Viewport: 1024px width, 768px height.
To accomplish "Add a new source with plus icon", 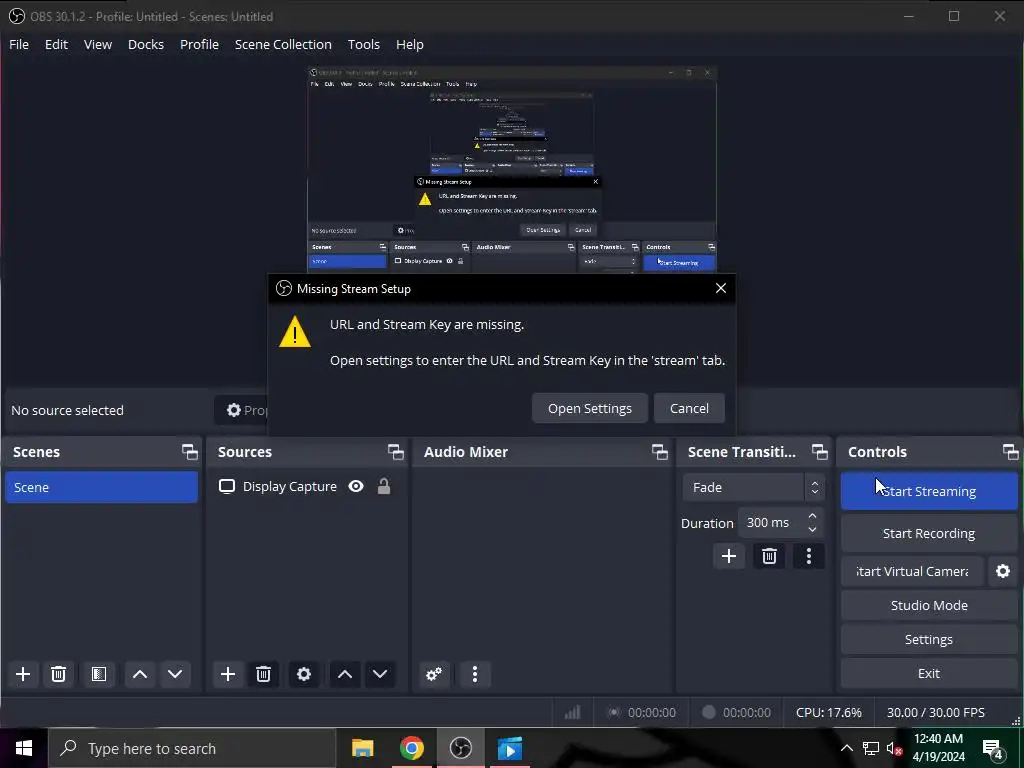I will click(x=227, y=674).
